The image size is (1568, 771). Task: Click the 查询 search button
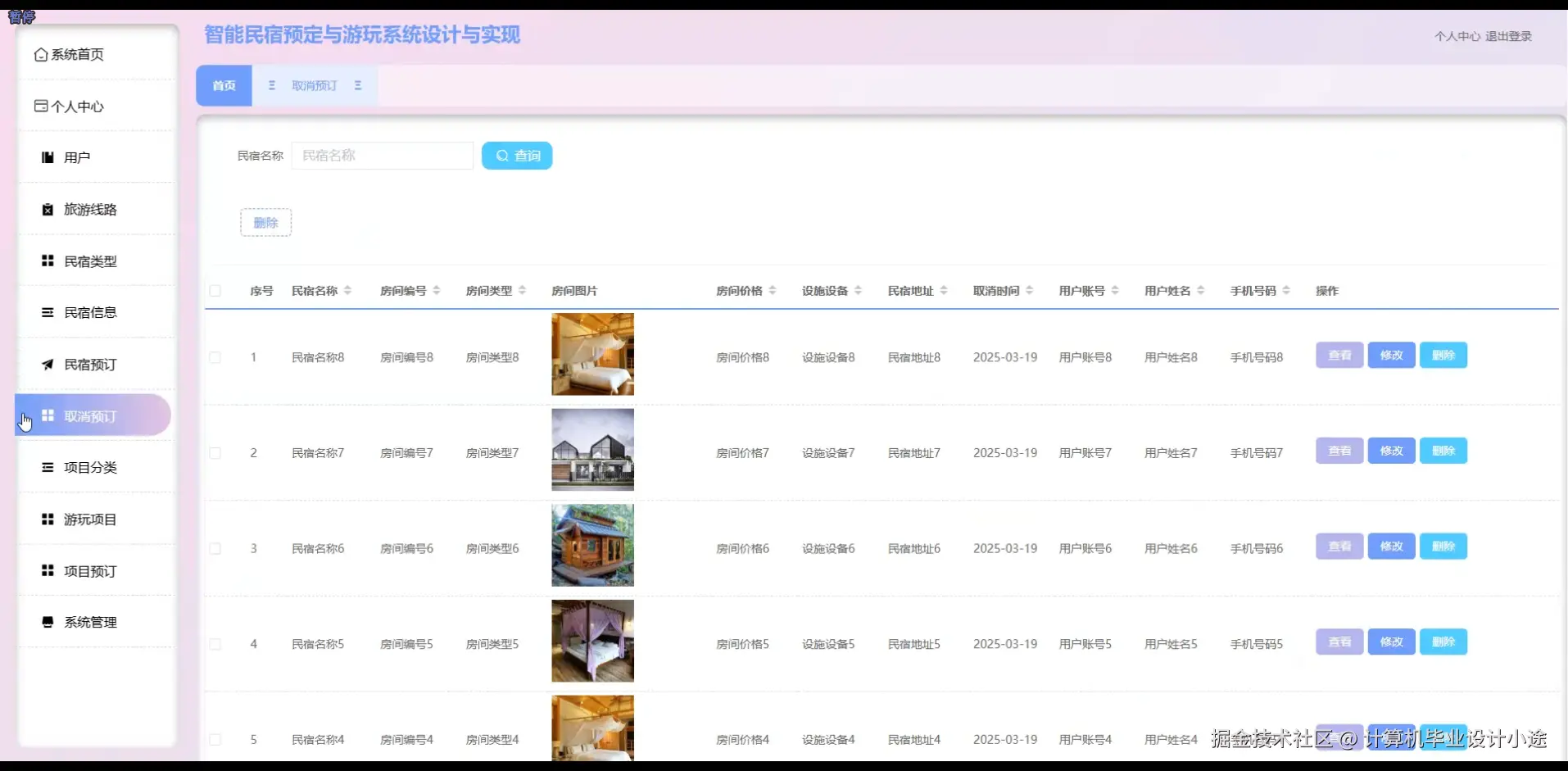click(517, 155)
